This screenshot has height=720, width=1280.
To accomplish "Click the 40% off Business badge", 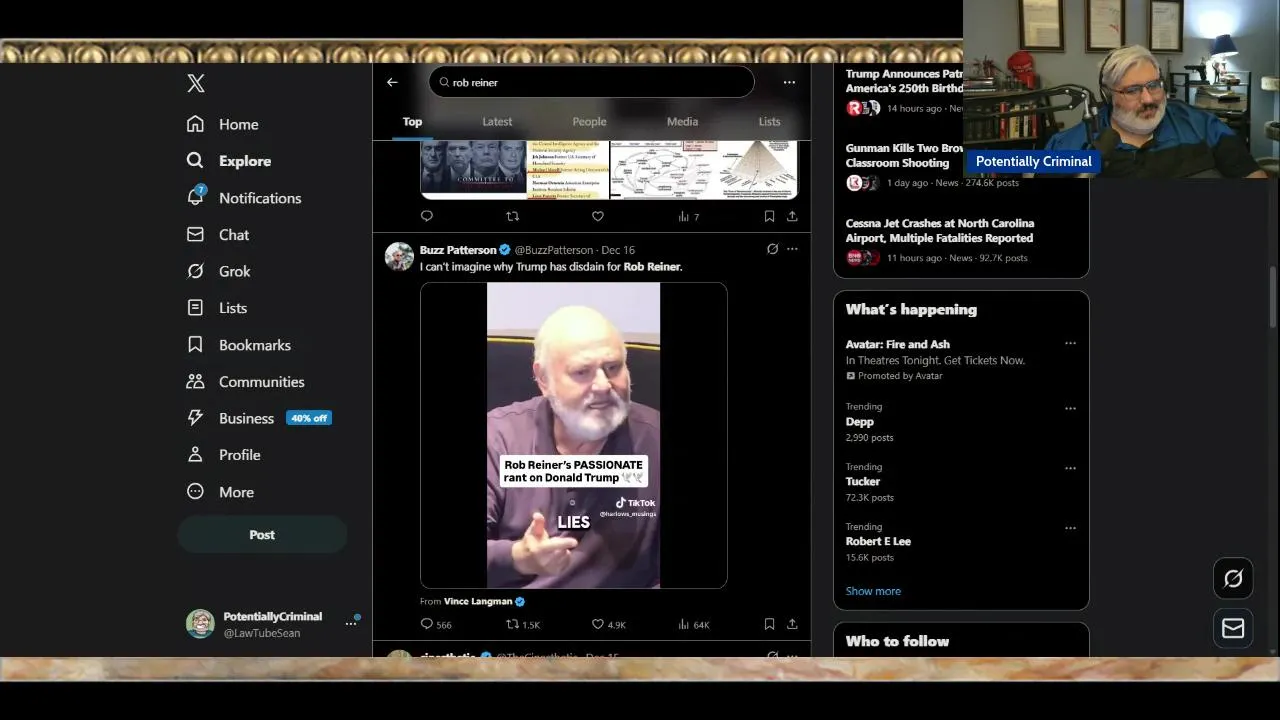I will coord(309,418).
